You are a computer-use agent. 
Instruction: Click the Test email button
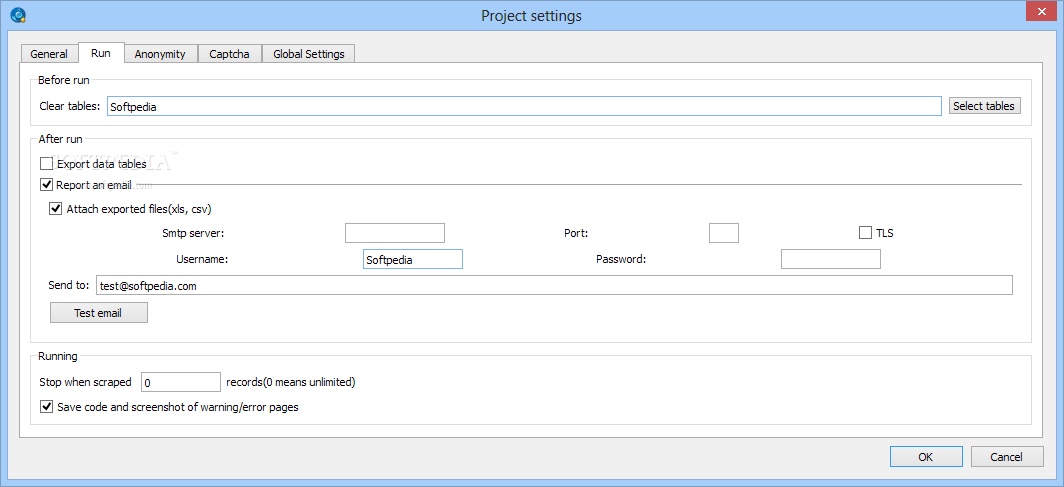(98, 313)
